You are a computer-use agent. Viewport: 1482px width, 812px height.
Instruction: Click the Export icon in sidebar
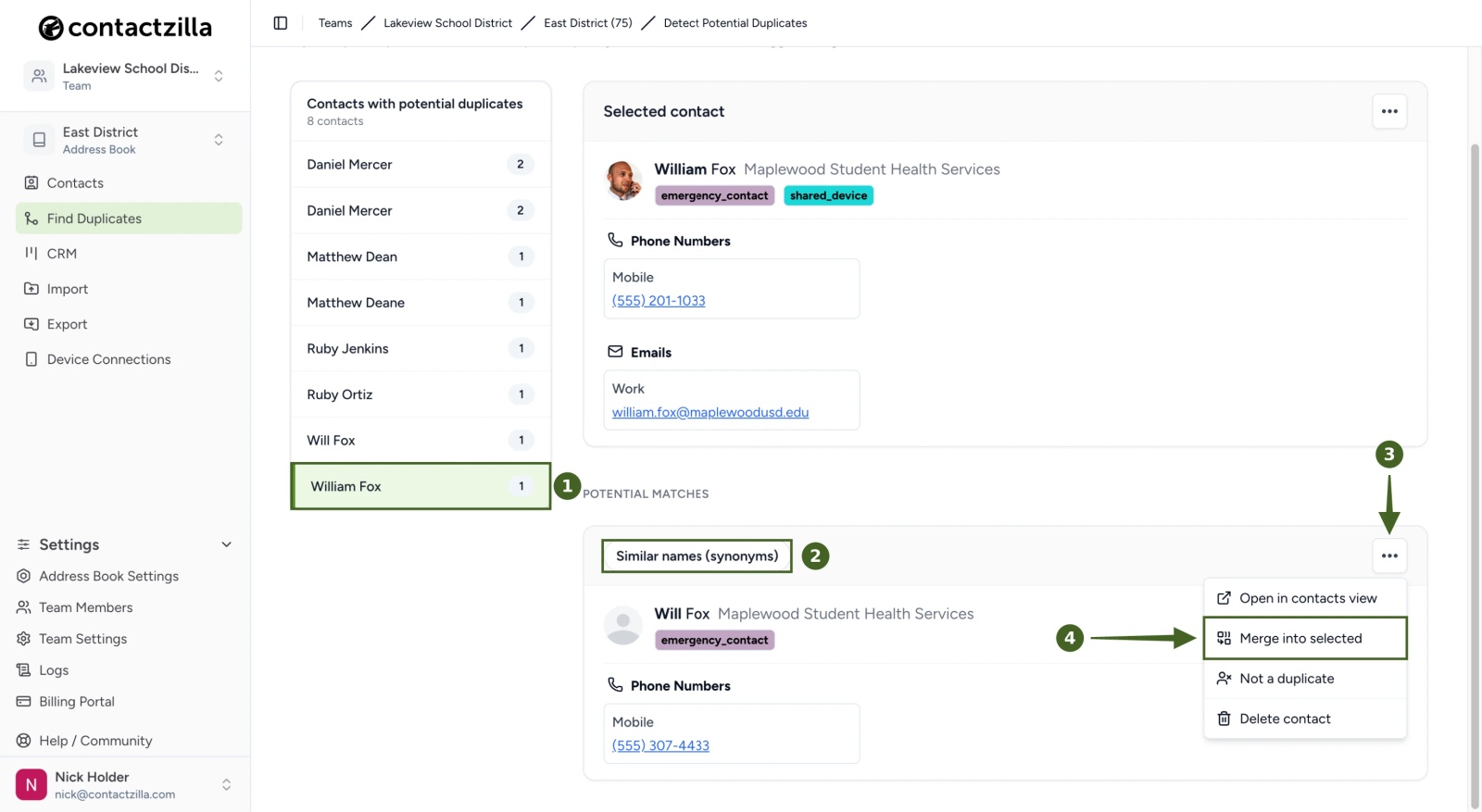(x=31, y=324)
